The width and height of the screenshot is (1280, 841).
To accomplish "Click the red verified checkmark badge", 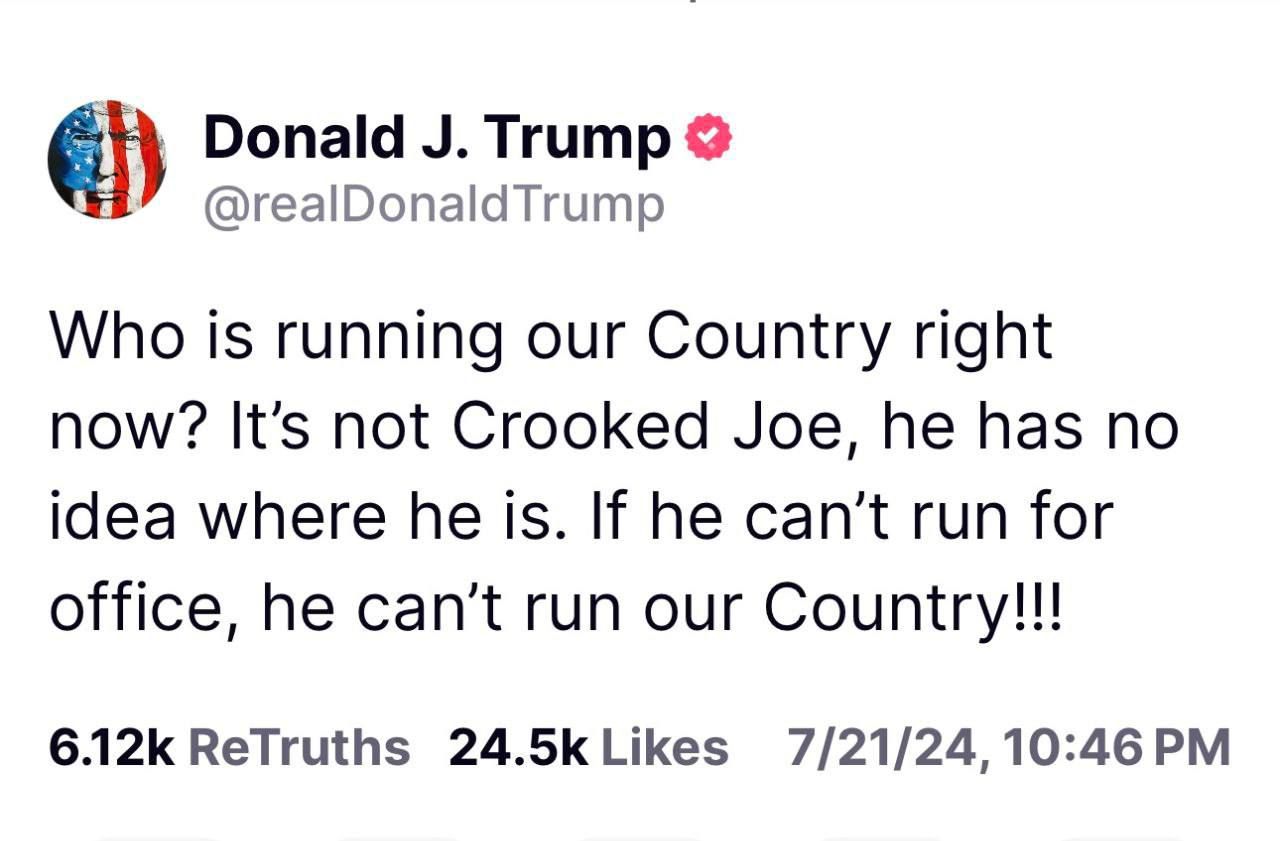I will click(x=707, y=139).
